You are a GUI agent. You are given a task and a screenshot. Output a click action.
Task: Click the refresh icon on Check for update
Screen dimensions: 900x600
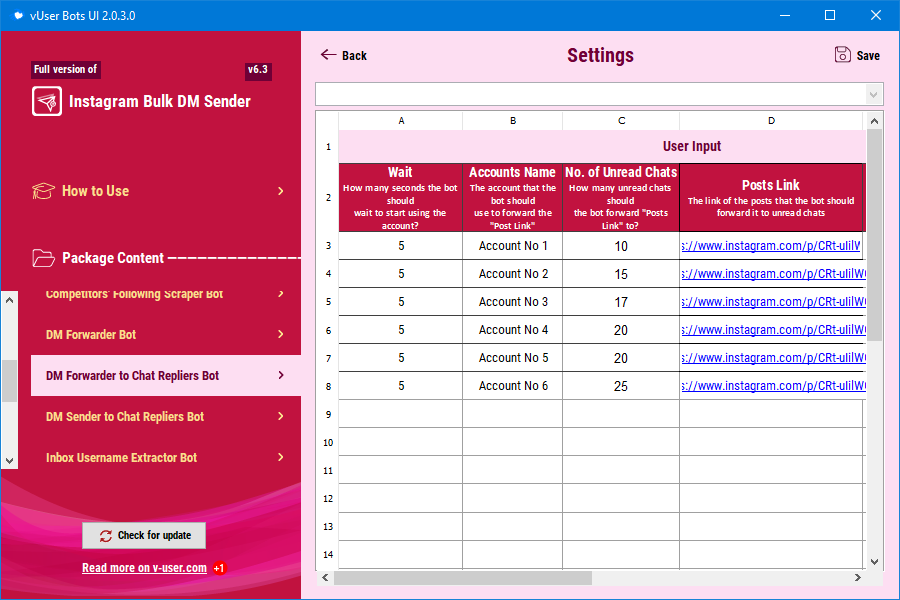106,536
